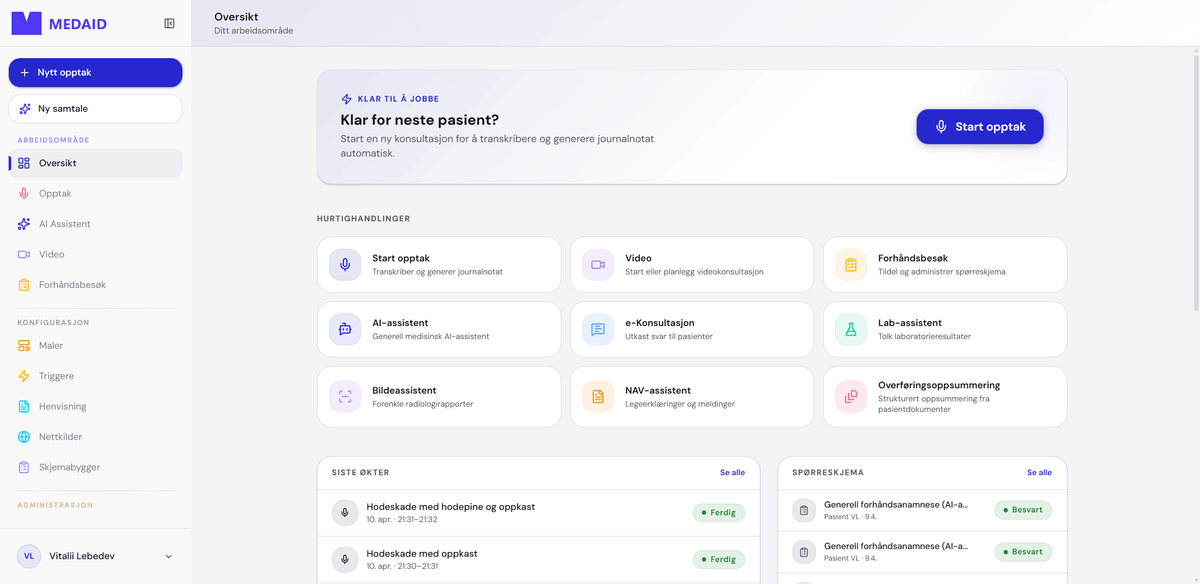Open session Hodeskade med hodepine og oppkast
The width and height of the screenshot is (1200, 584).
[x=538, y=513]
